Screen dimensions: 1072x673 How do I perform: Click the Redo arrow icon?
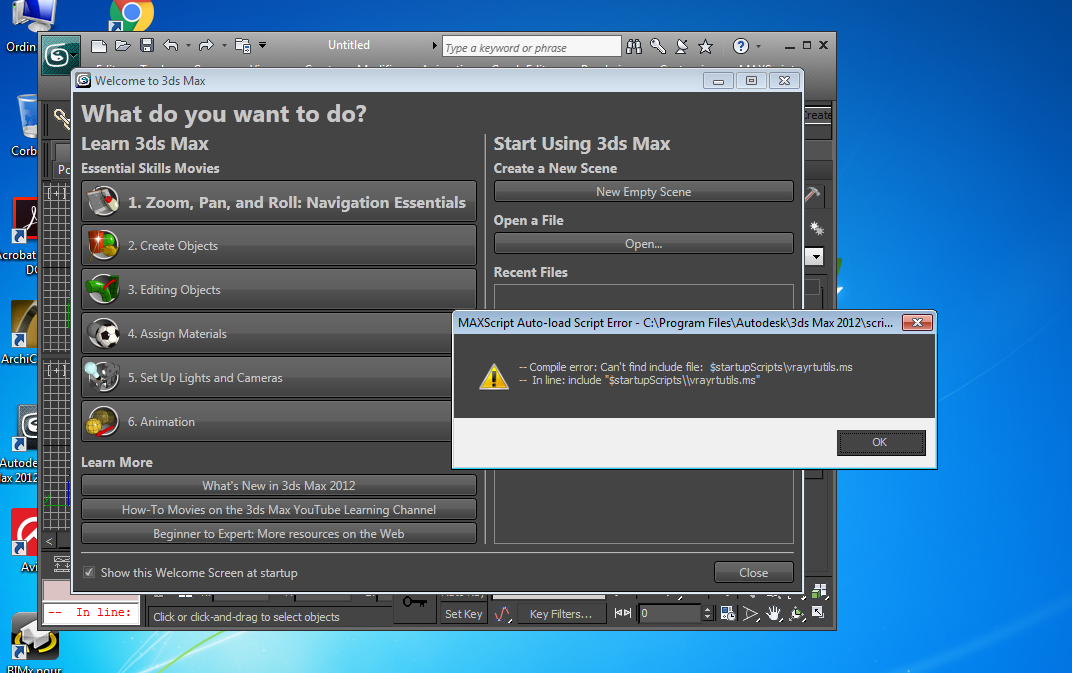(x=206, y=46)
